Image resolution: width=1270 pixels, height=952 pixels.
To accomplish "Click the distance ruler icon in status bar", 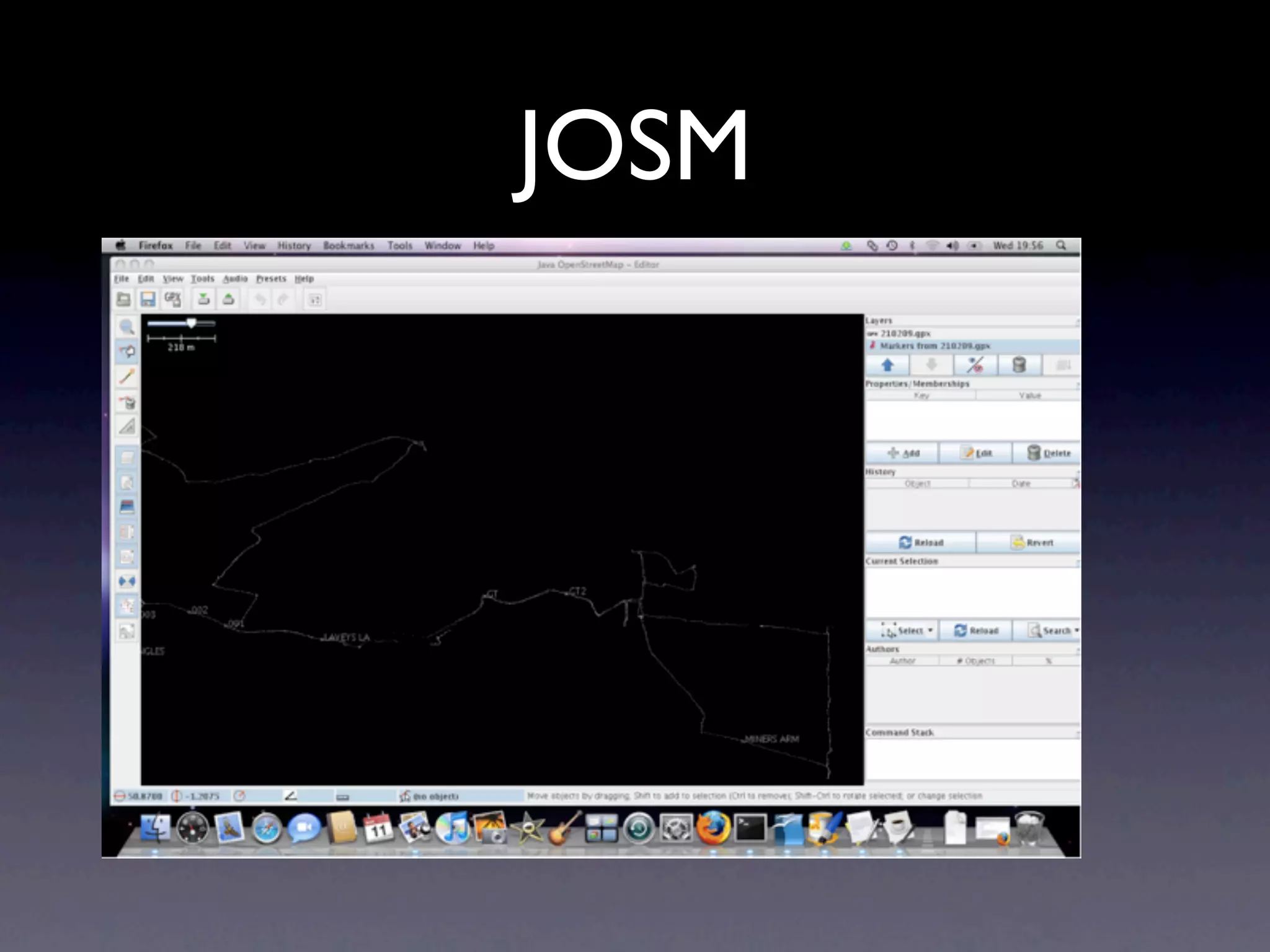I will tap(342, 796).
